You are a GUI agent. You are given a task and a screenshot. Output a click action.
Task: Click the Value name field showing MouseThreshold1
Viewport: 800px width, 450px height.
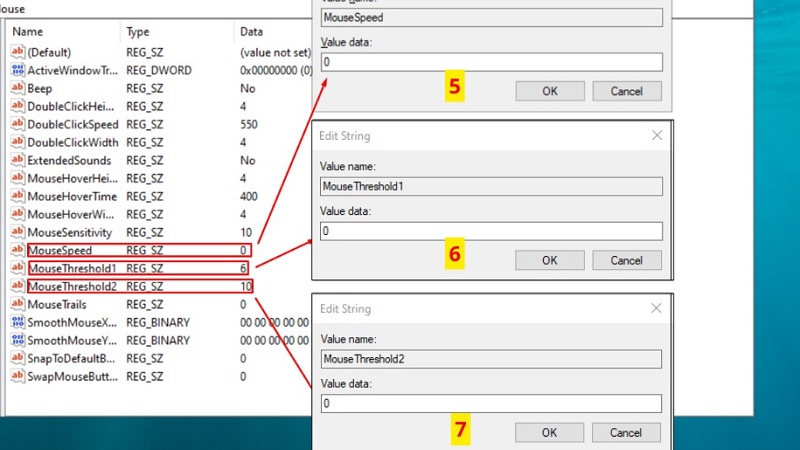[491, 186]
